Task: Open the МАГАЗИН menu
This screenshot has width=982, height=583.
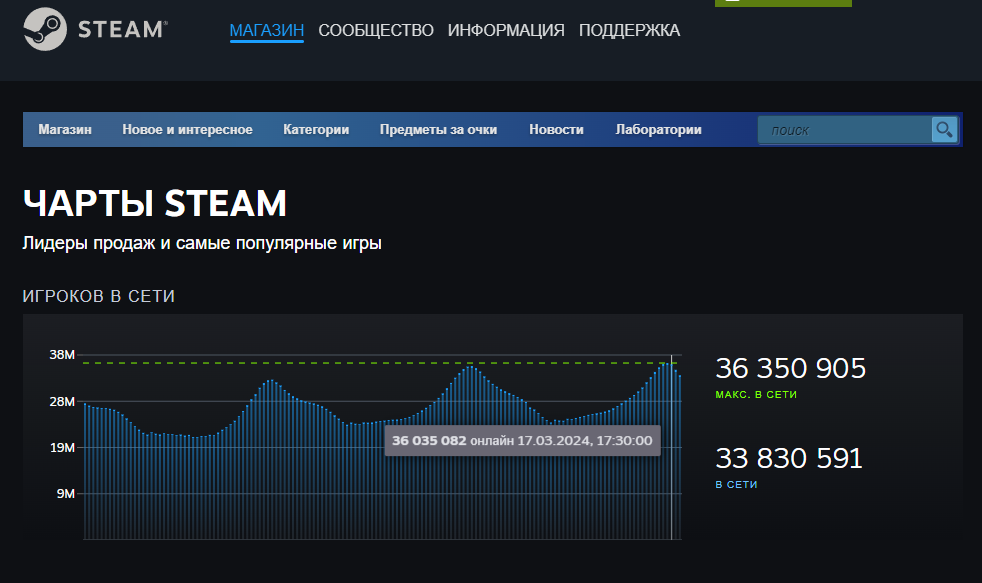Action: pyautogui.click(x=266, y=30)
